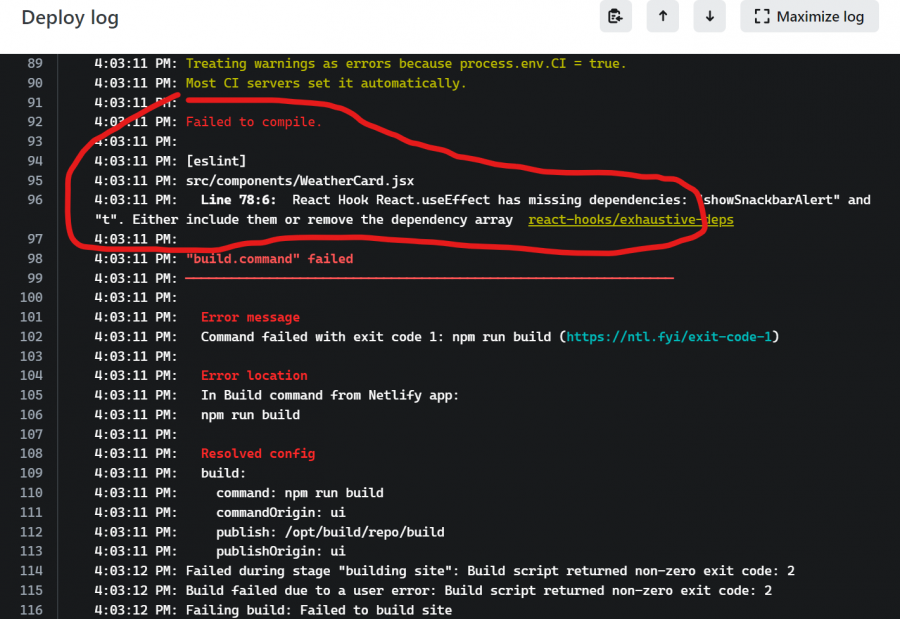
Task: Select line number 101 in the gutter
Action: (x=31, y=317)
